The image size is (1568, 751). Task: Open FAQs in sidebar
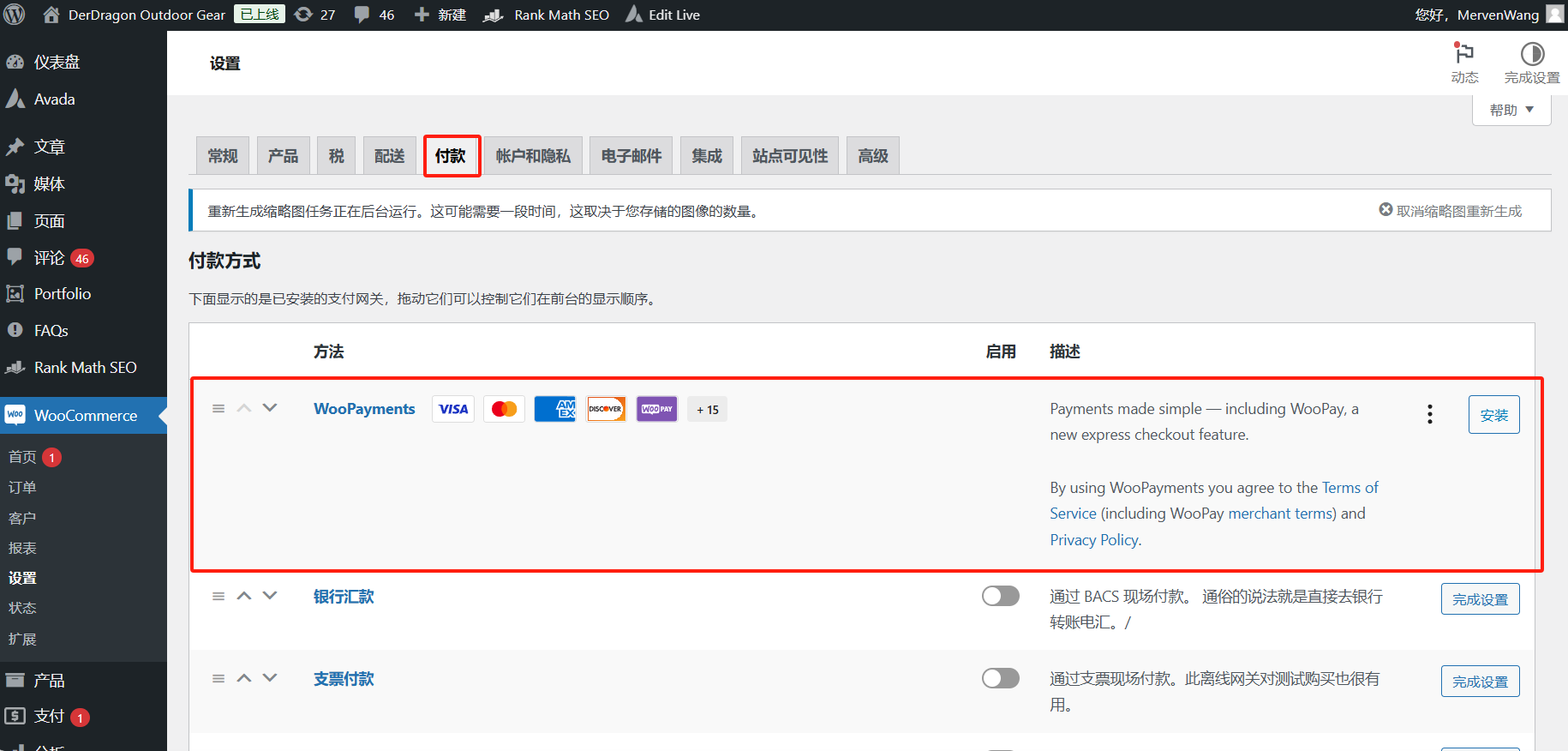[83, 331]
